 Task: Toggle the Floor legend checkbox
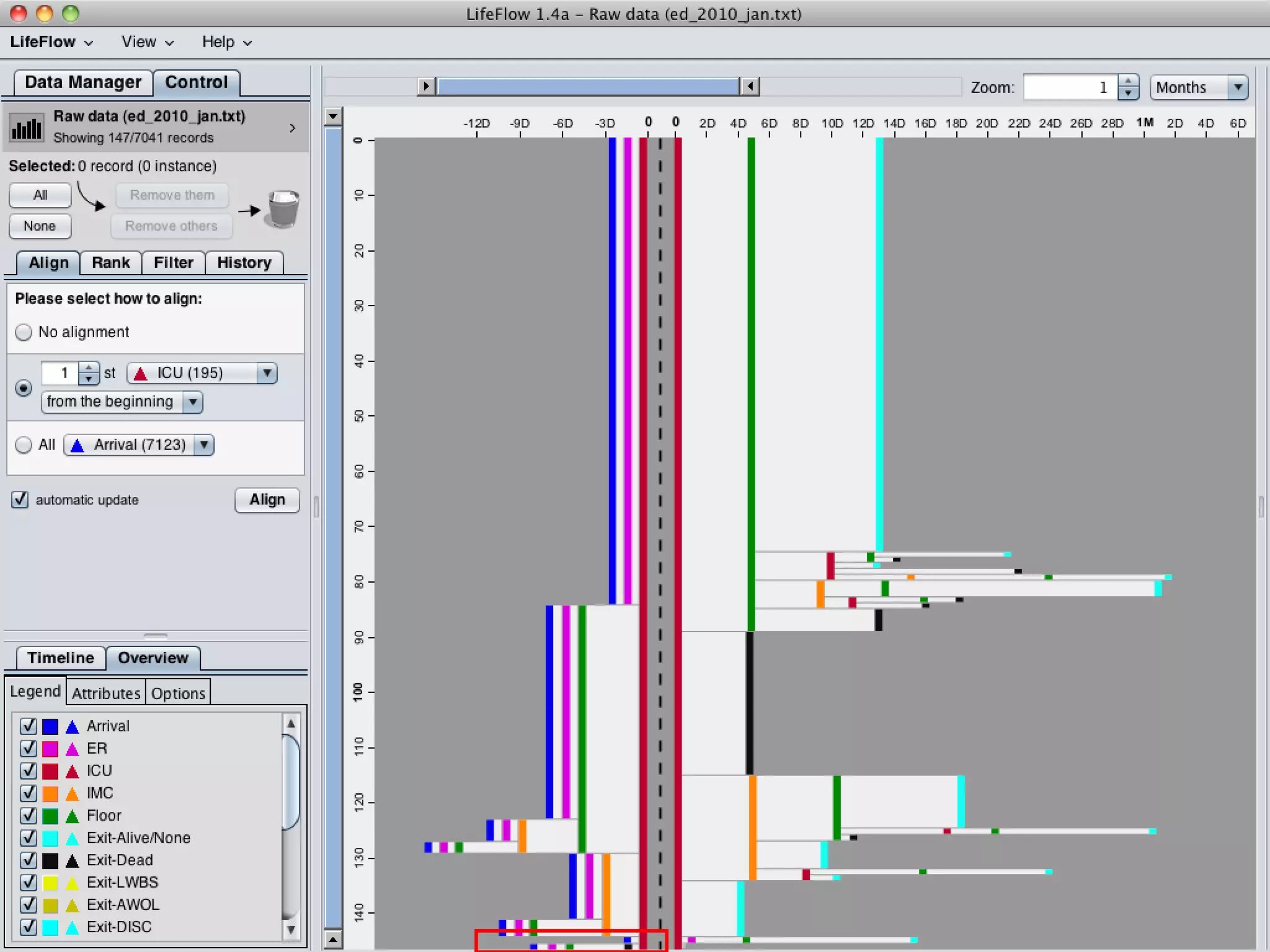click(x=29, y=816)
